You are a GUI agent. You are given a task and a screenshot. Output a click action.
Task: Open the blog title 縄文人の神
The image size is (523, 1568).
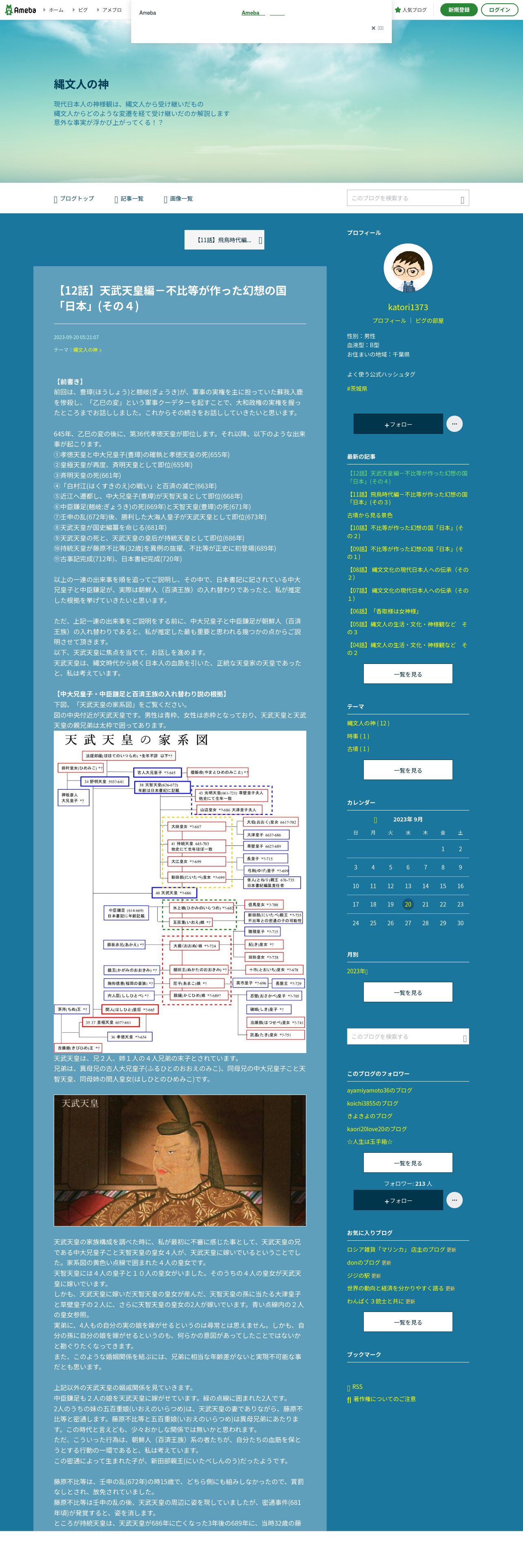point(81,84)
